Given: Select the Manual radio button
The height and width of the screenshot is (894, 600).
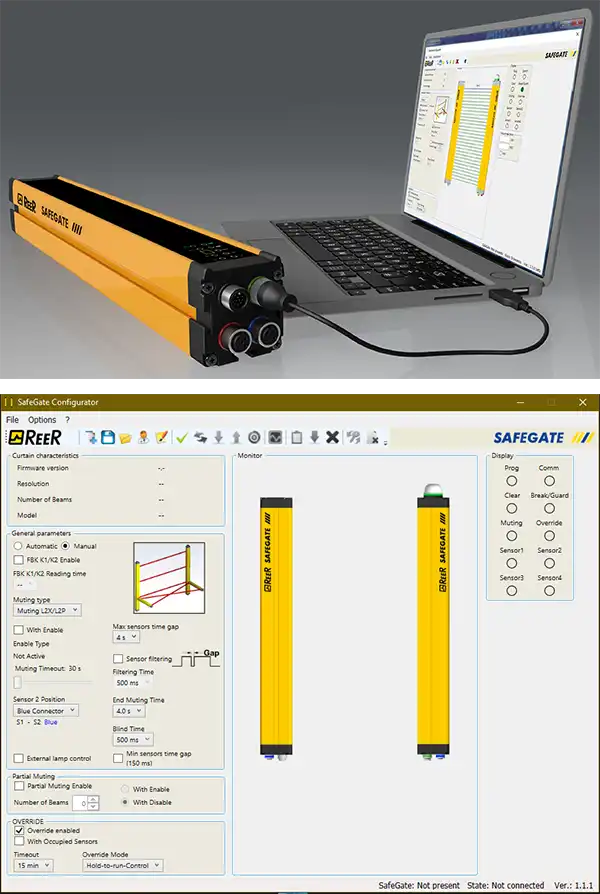Looking at the screenshot, I should tap(65, 546).
